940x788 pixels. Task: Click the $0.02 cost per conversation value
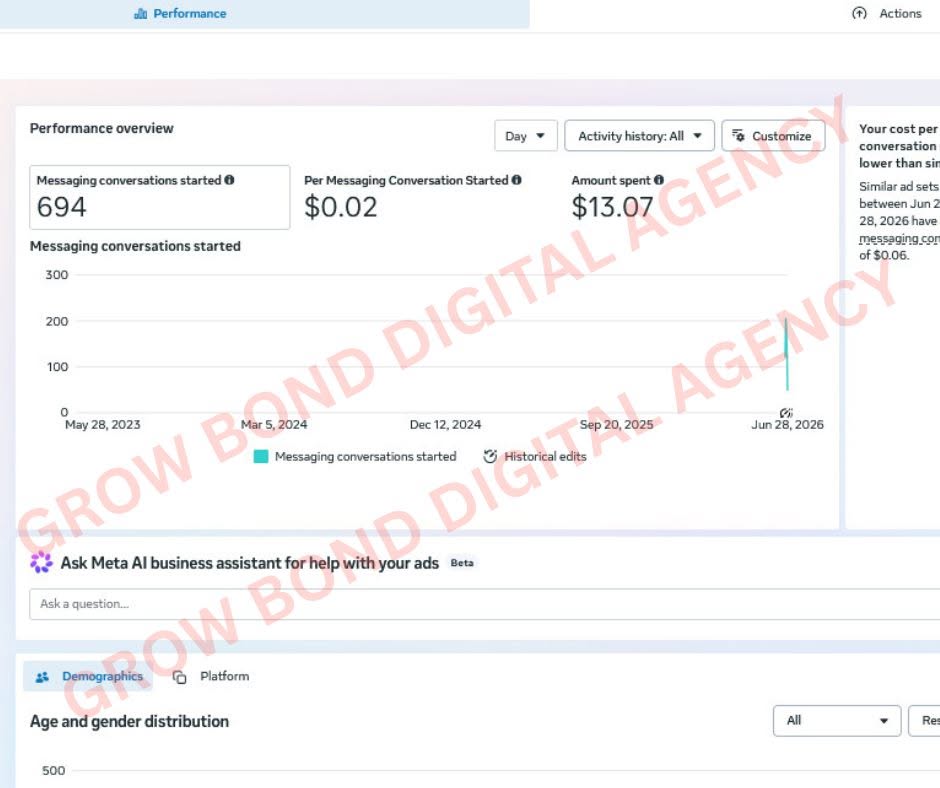341,207
